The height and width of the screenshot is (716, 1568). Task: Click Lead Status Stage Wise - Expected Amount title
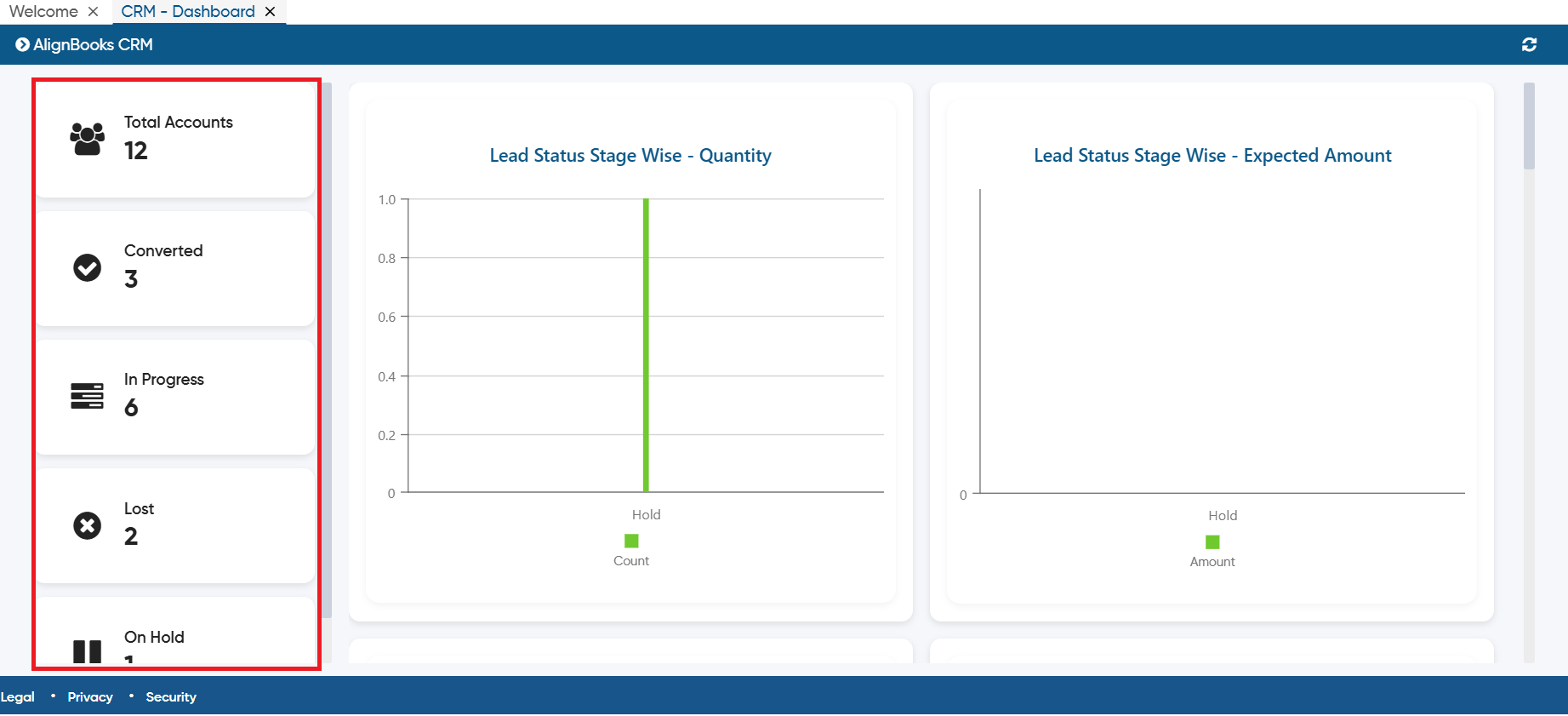pyautogui.click(x=1212, y=155)
